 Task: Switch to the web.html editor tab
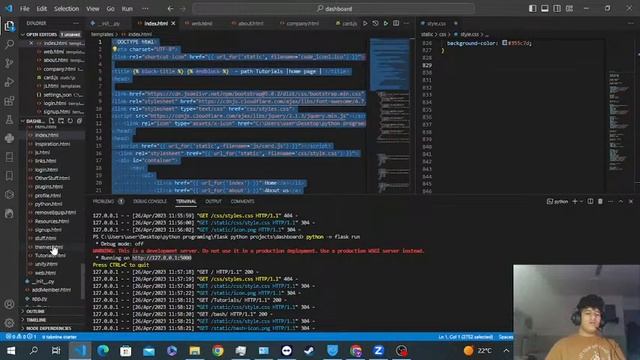click(x=202, y=23)
